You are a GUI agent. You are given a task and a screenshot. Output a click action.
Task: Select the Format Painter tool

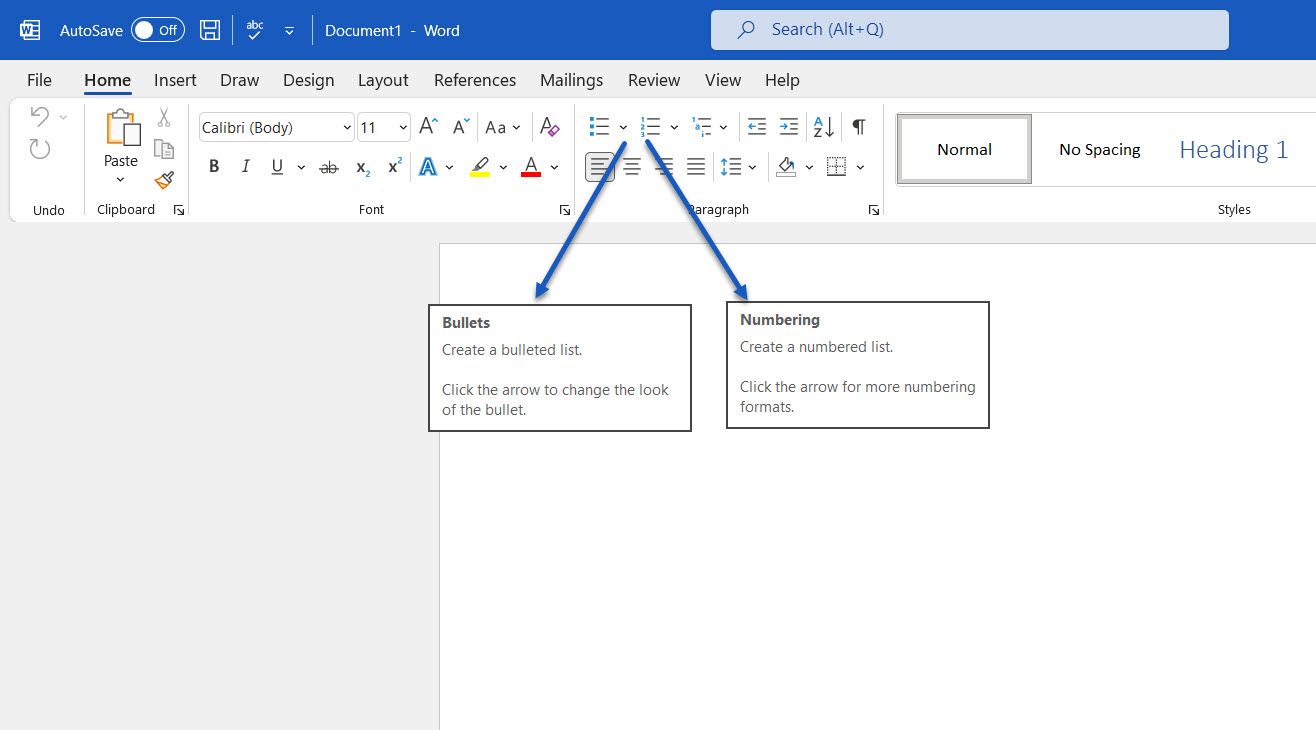pos(164,180)
